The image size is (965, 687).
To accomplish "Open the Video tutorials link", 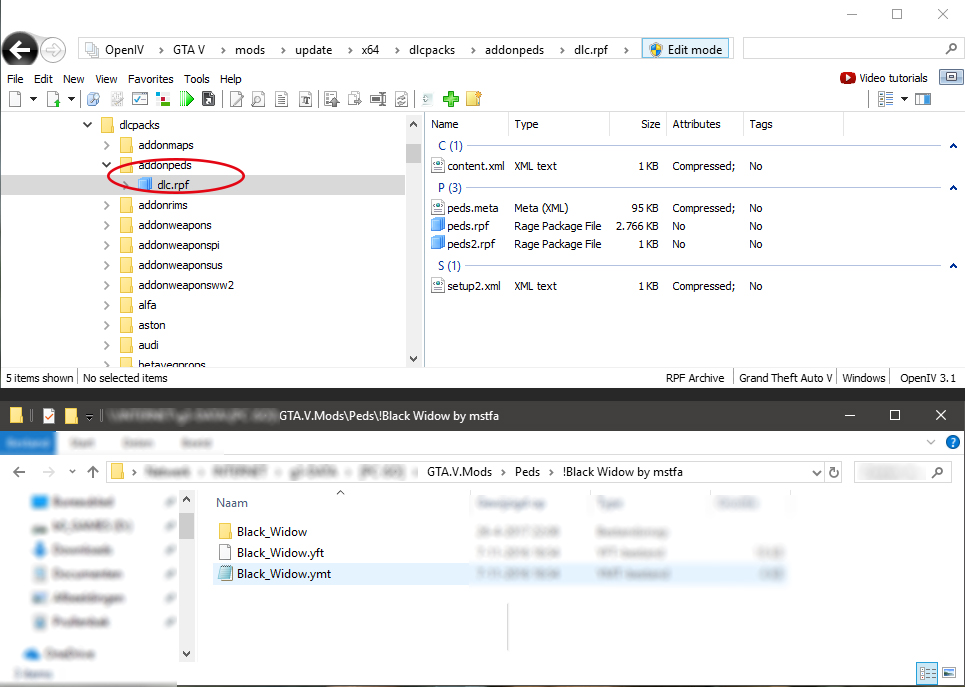I will click(893, 78).
